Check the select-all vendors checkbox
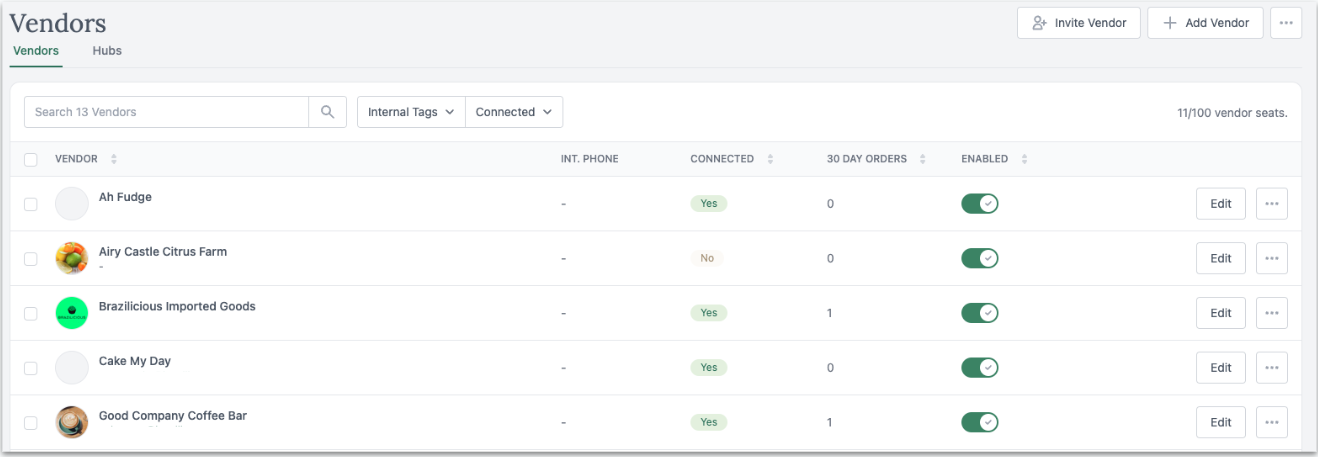The image size is (1318, 457). tap(31, 160)
